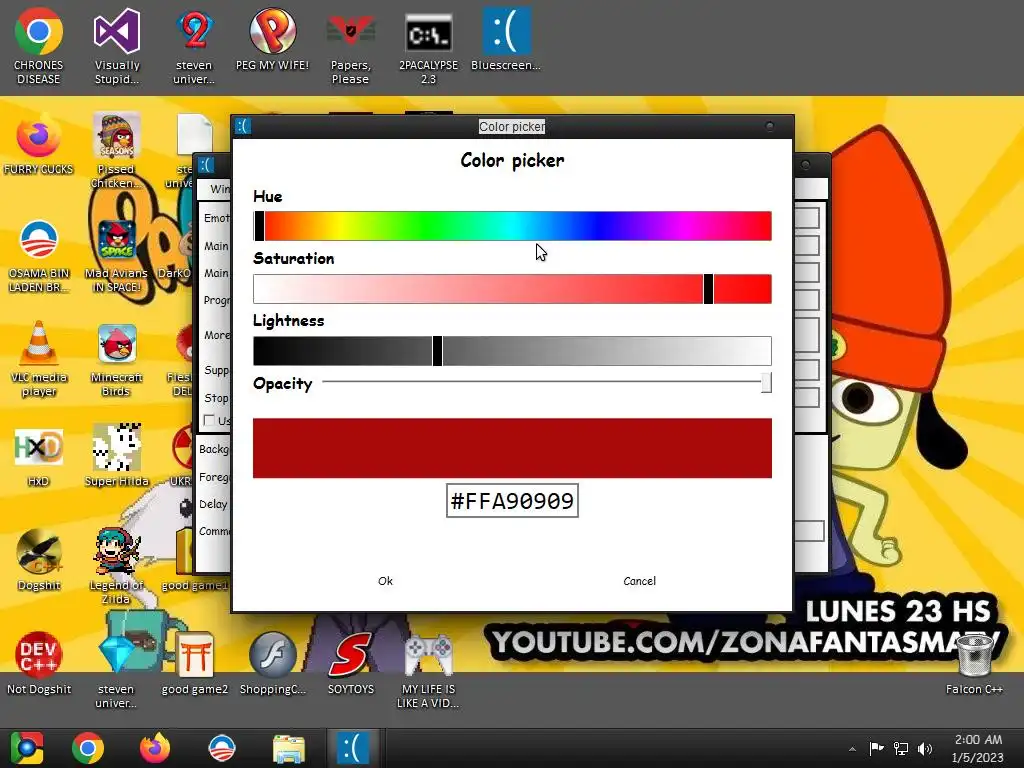Viewport: 1024px width, 768px height.
Task: Open Super Hilda desktop icon
Action: pos(116,456)
